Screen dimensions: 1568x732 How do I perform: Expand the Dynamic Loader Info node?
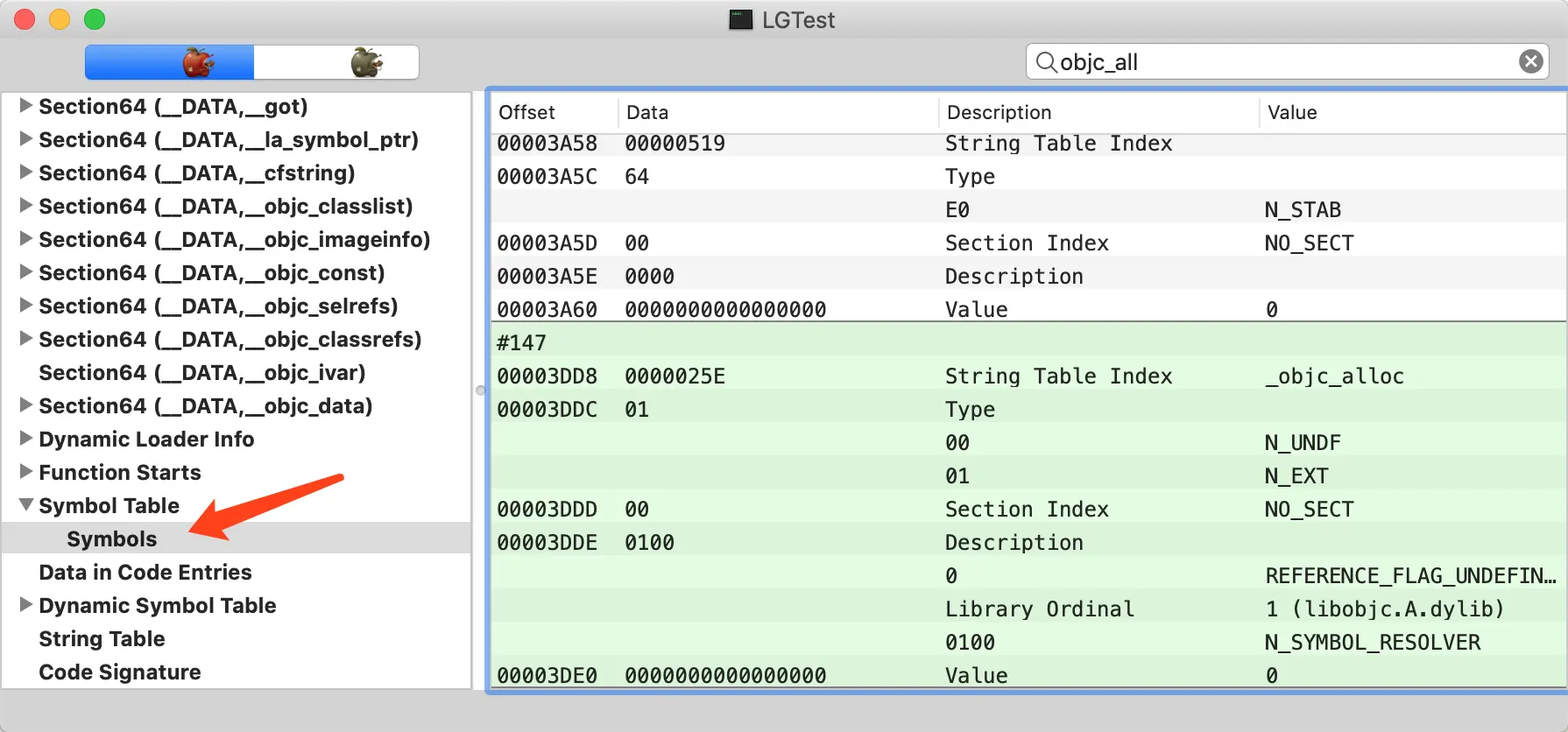point(26,439)
